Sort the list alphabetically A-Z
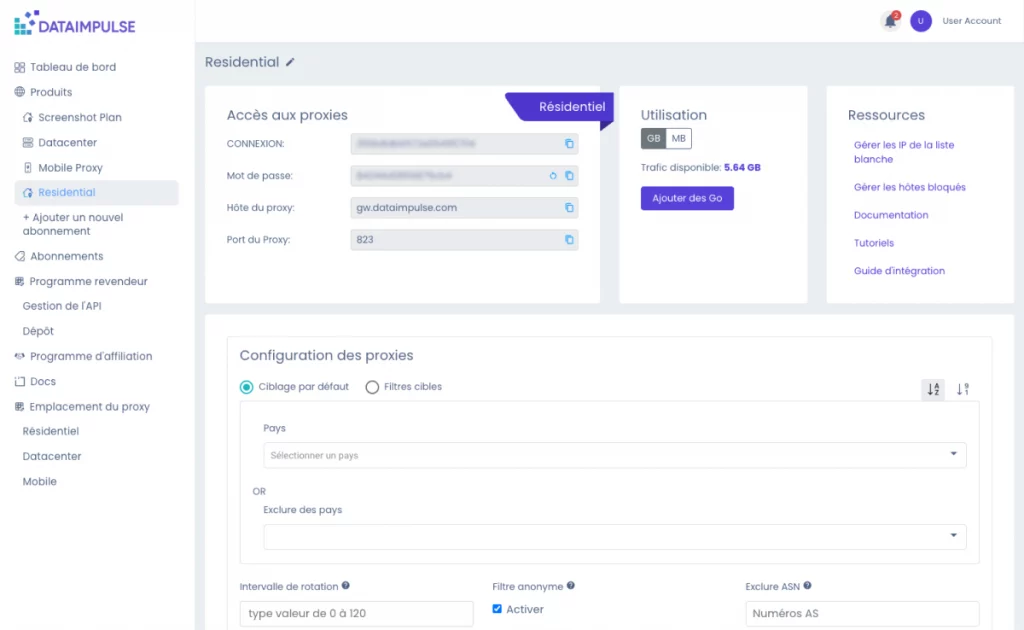 coord(933,389)
